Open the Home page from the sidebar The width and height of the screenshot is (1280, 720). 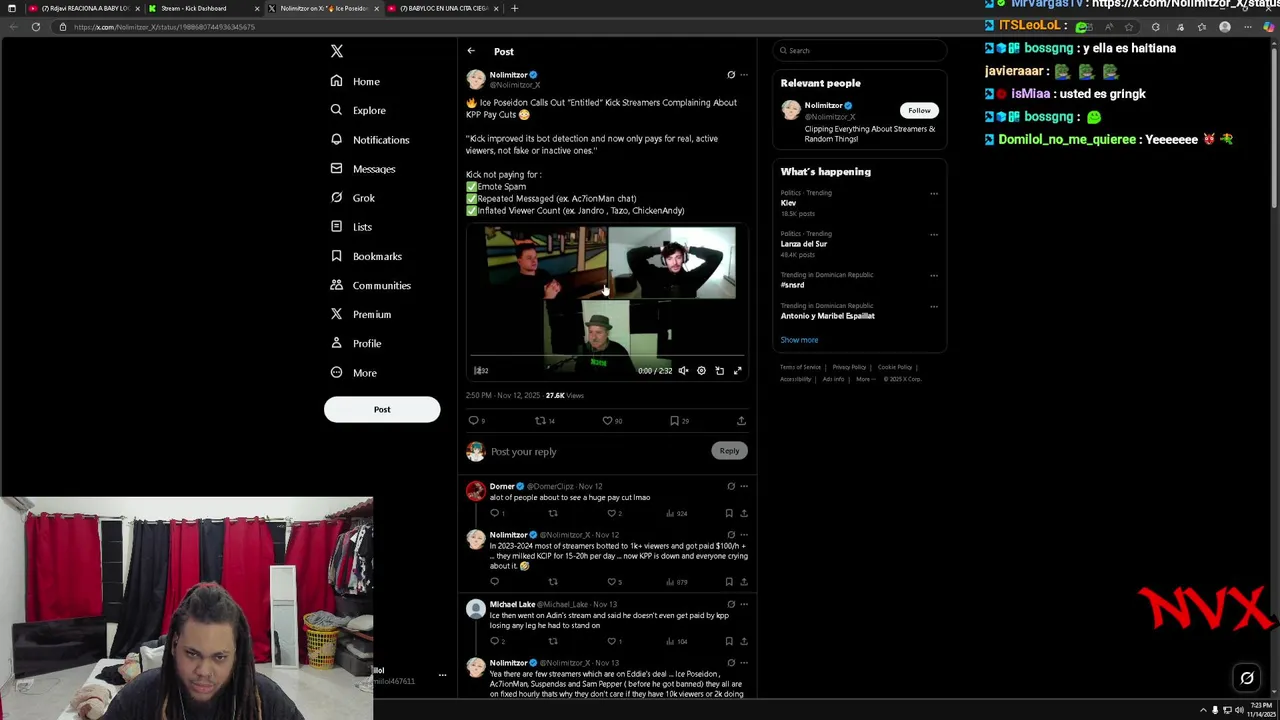(355, 81)
